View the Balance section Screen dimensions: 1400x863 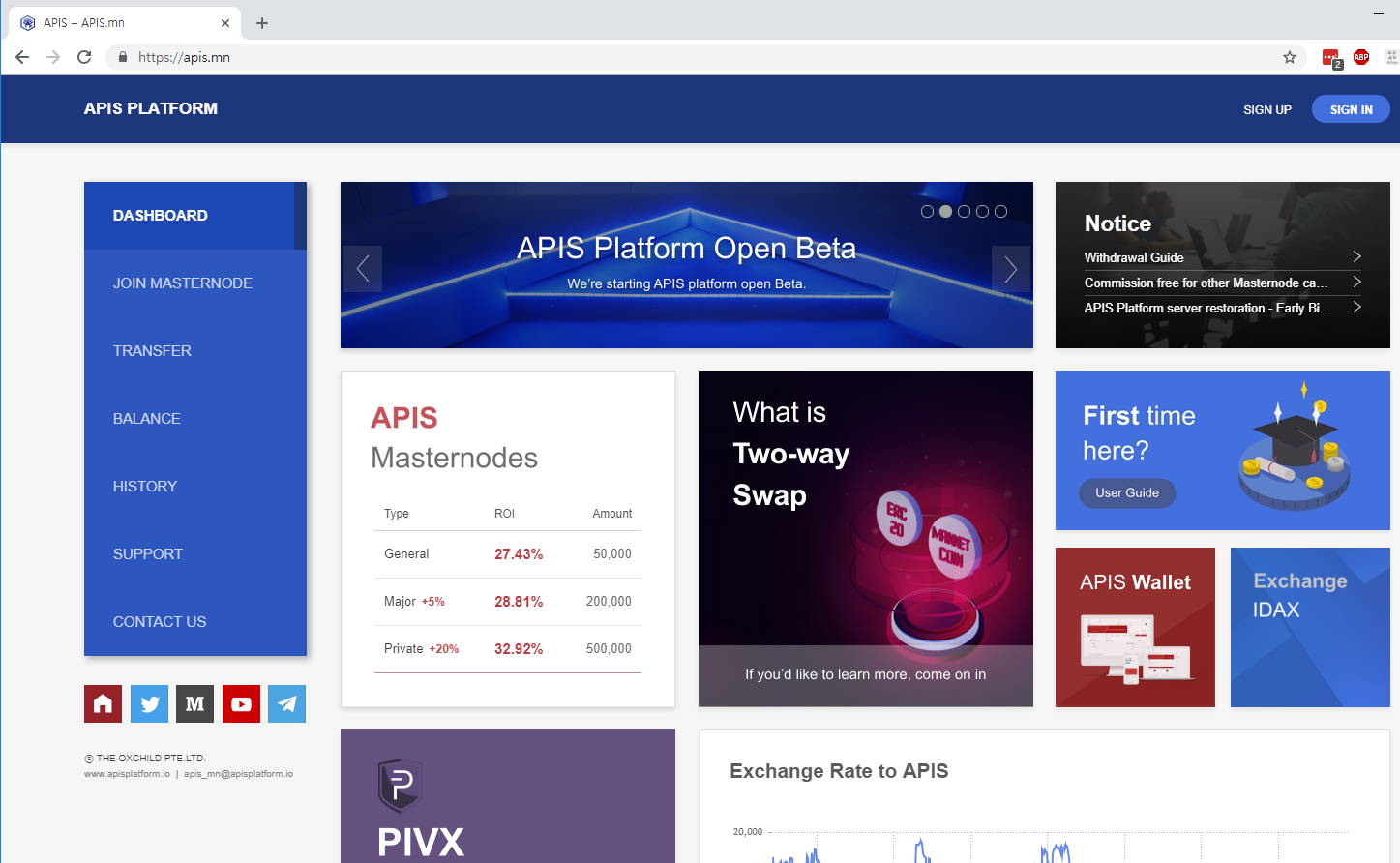(x=195, y=419)
